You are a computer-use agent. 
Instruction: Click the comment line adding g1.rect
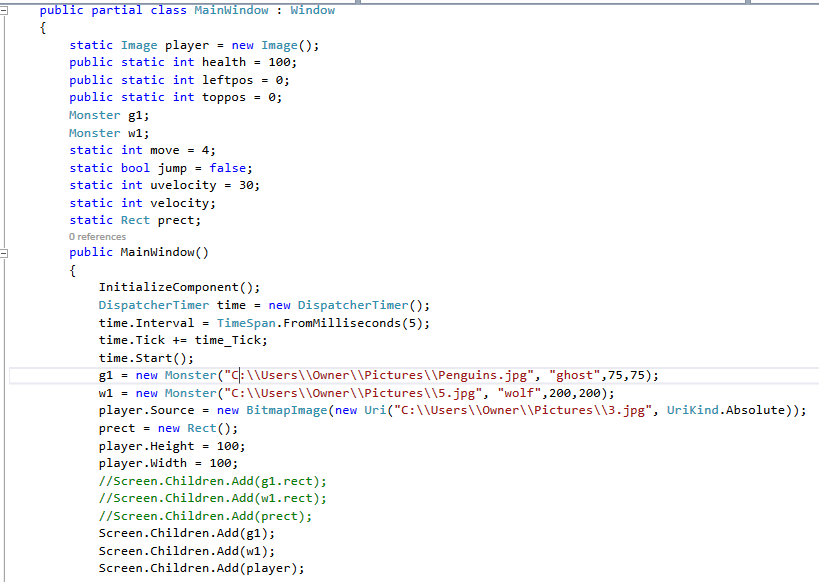click(213, 481)
